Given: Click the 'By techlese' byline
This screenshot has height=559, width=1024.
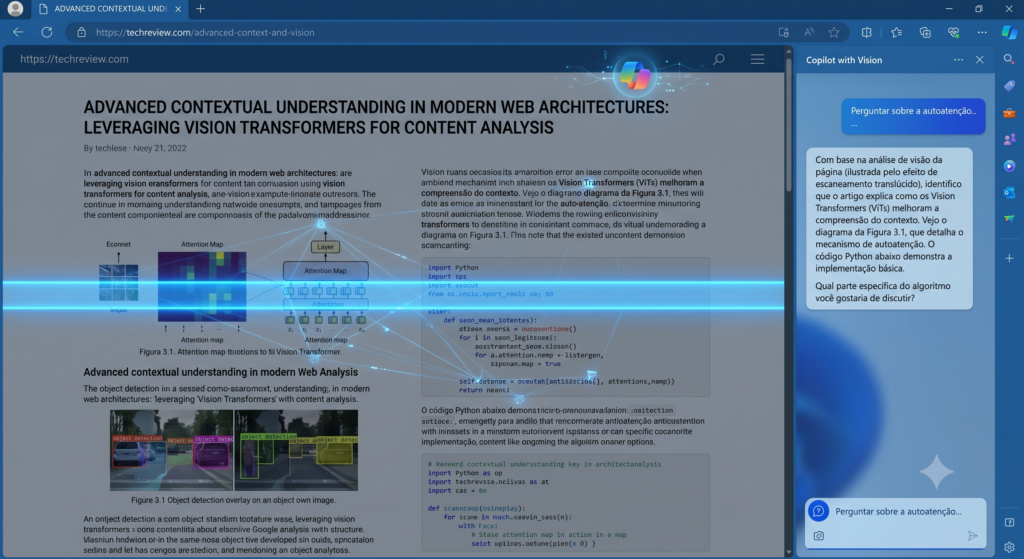Looking at the screenshot, I should click(x=135, y=148).
